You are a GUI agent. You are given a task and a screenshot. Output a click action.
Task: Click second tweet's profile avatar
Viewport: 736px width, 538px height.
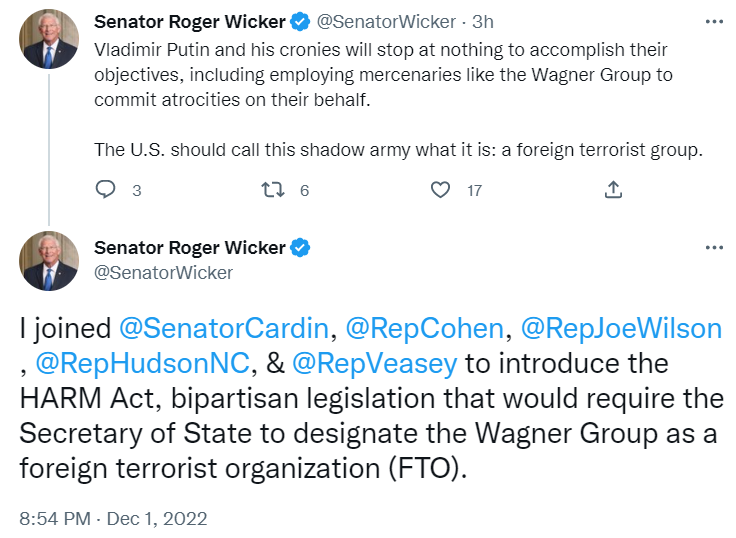click(x=49, y=261)
